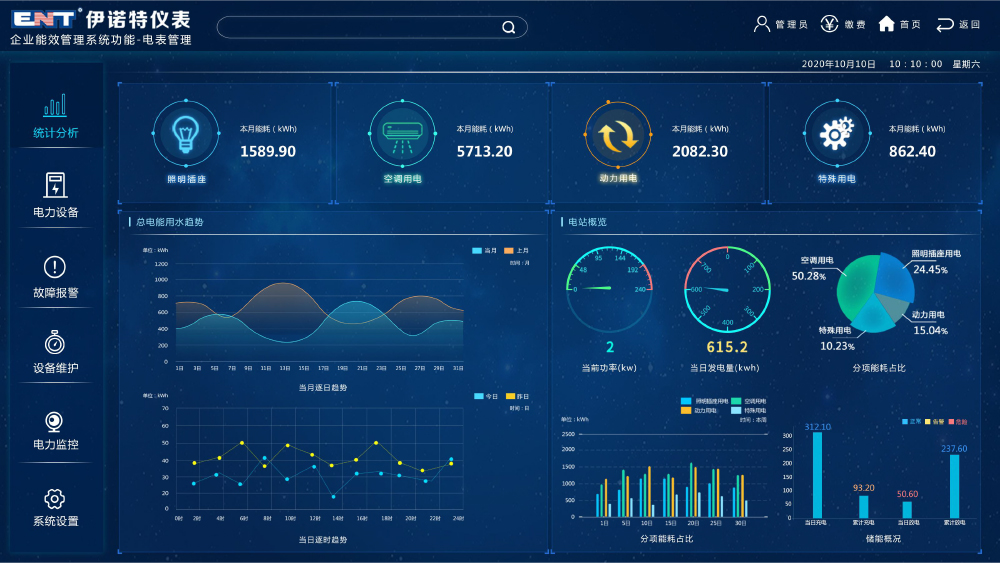Open the 故障报警 fault alarm icon

tap(55, 266)
